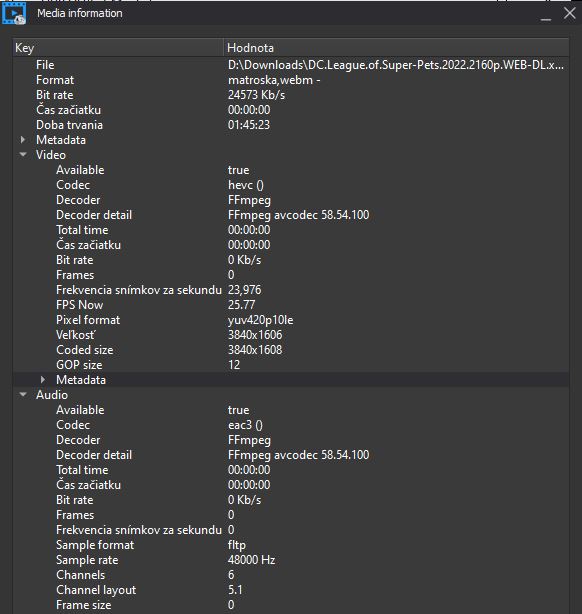Expand the Video Metadata sub-node
The height and width of the screenshot is (614, 582).
(43, 379)
